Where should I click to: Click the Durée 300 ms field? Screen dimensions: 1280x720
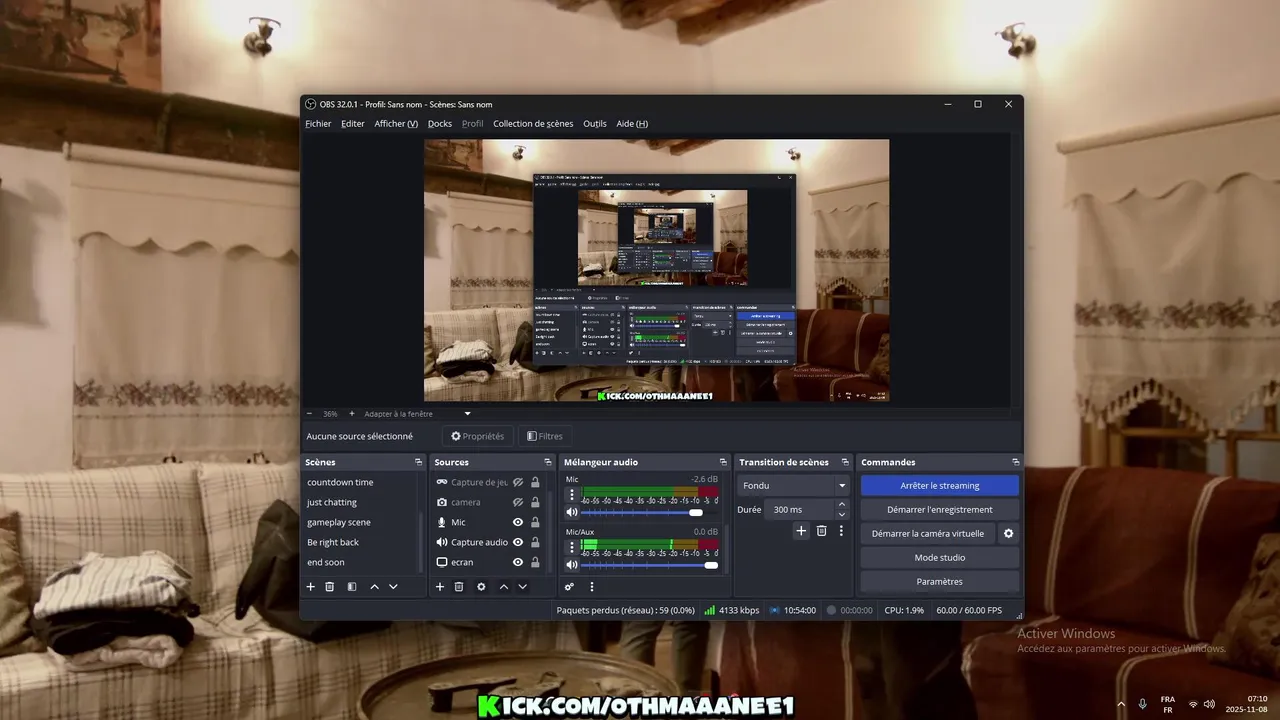(800, 509)
